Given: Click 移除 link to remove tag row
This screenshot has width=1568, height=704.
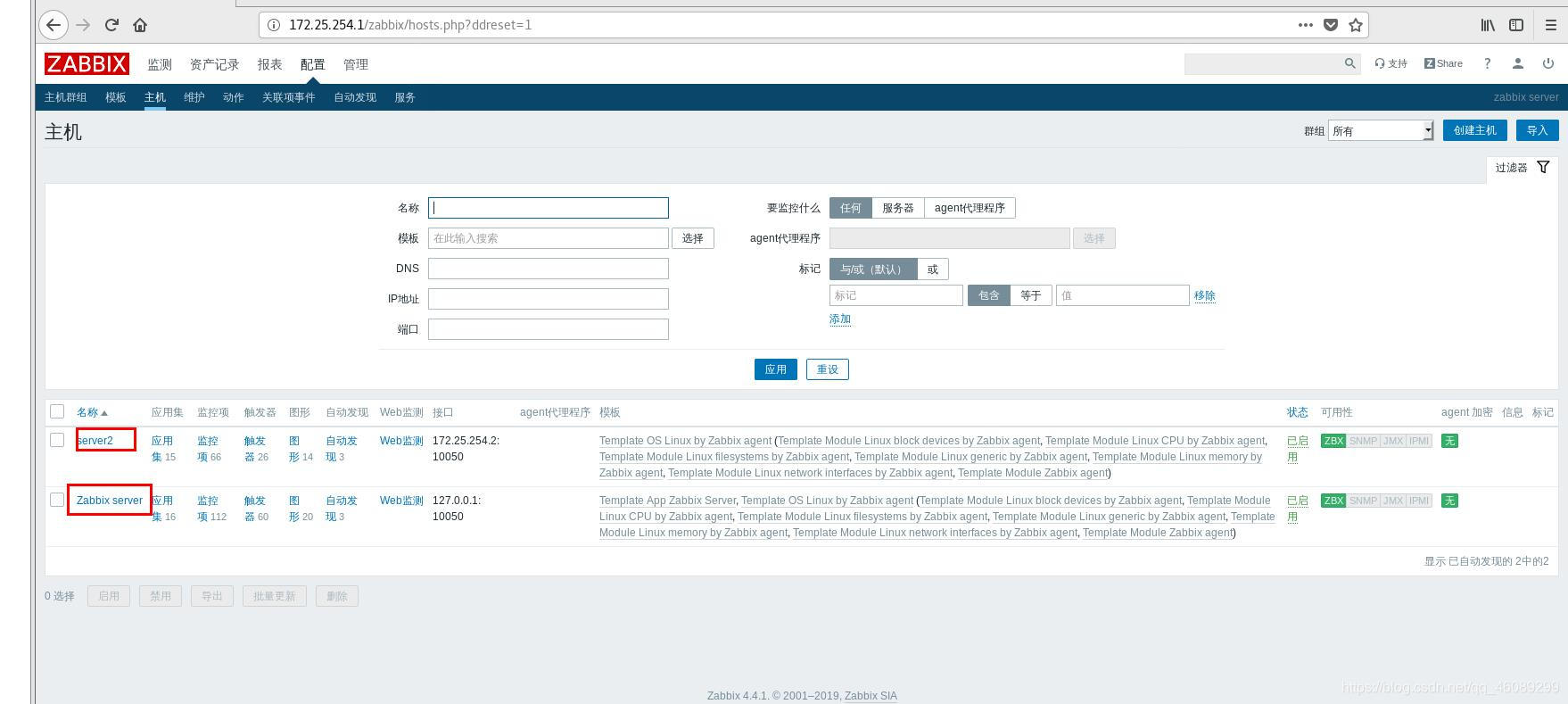Looking at the screenshot, I should coord(1204,295).
